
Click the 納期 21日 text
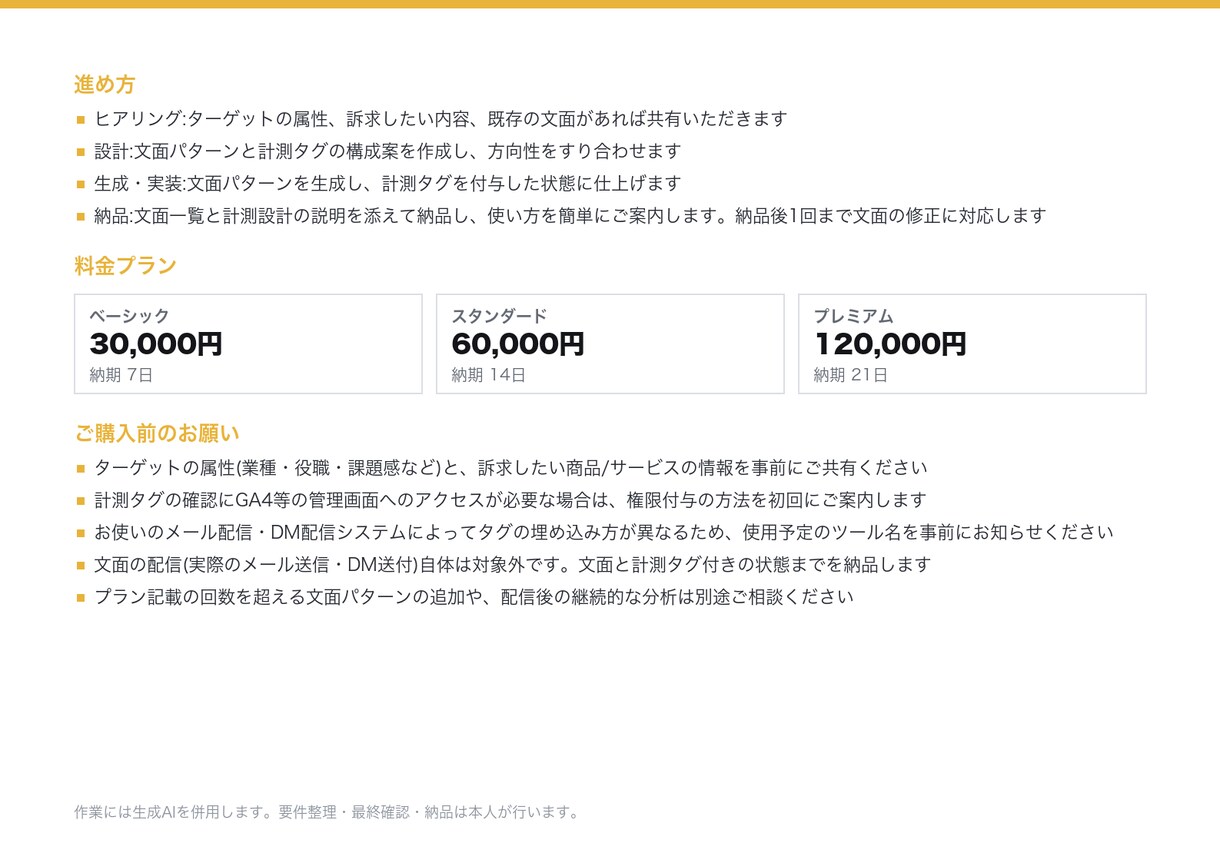(850, 376)
